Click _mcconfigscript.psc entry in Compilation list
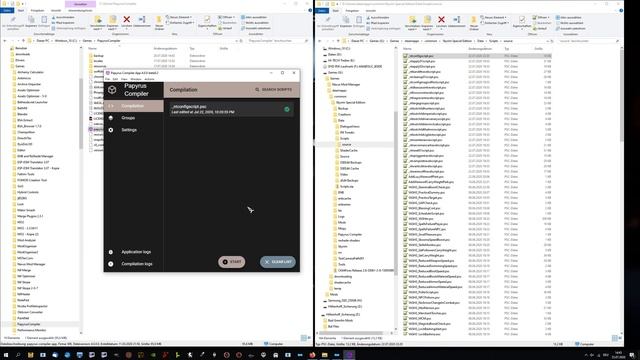Viewport: 640px width, 360px height. point(231,109)
